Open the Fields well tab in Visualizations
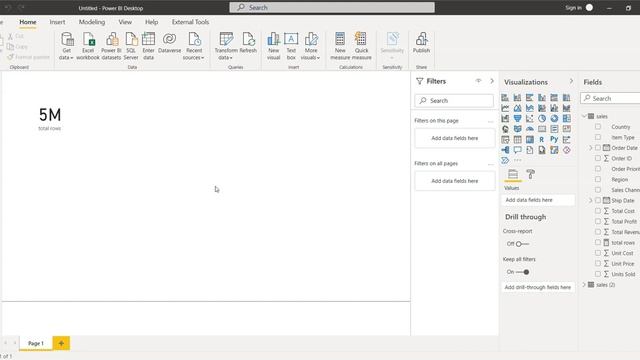 pyautogui.click(x=513, y=174)
